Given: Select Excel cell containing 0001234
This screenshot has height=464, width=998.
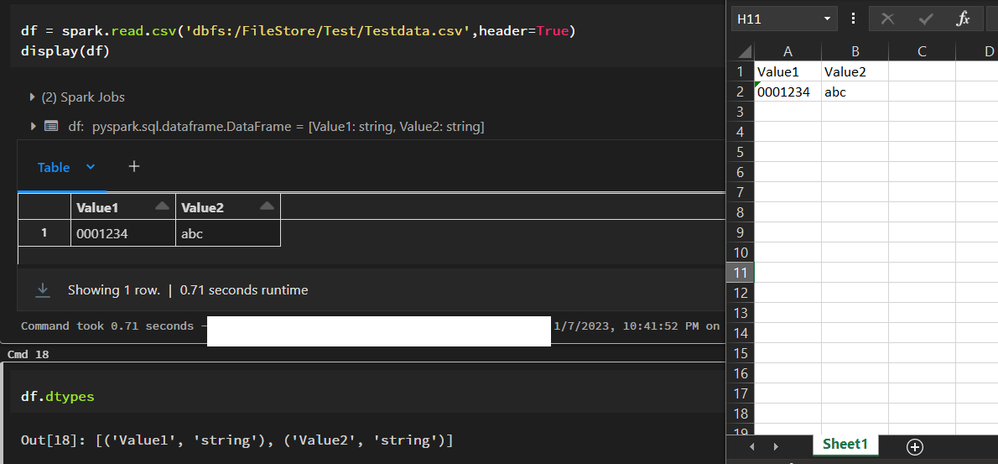Looking at the screenshot, I should click(788, 92).
